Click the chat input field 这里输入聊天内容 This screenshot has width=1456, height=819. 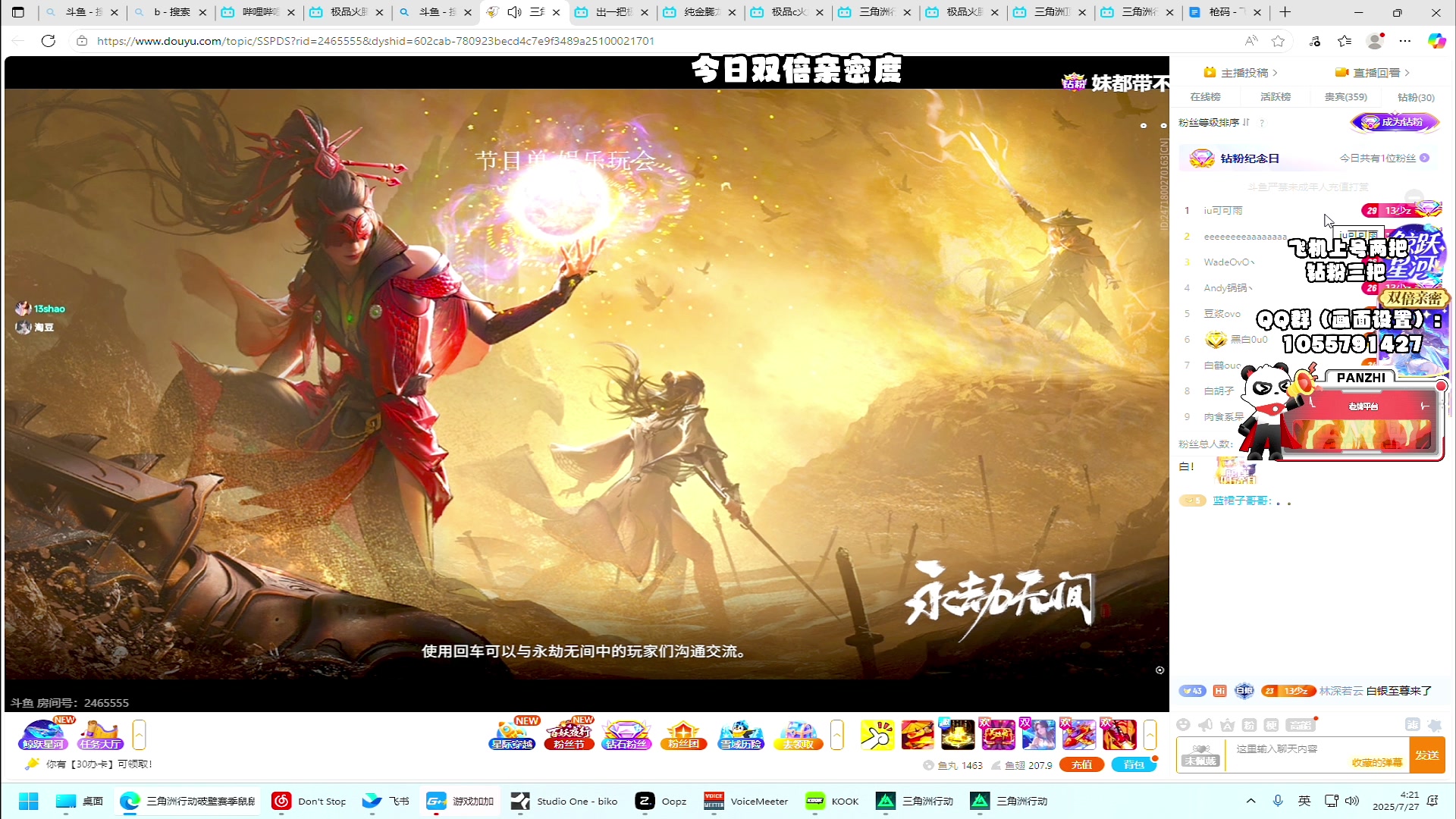coord(1317,749)
